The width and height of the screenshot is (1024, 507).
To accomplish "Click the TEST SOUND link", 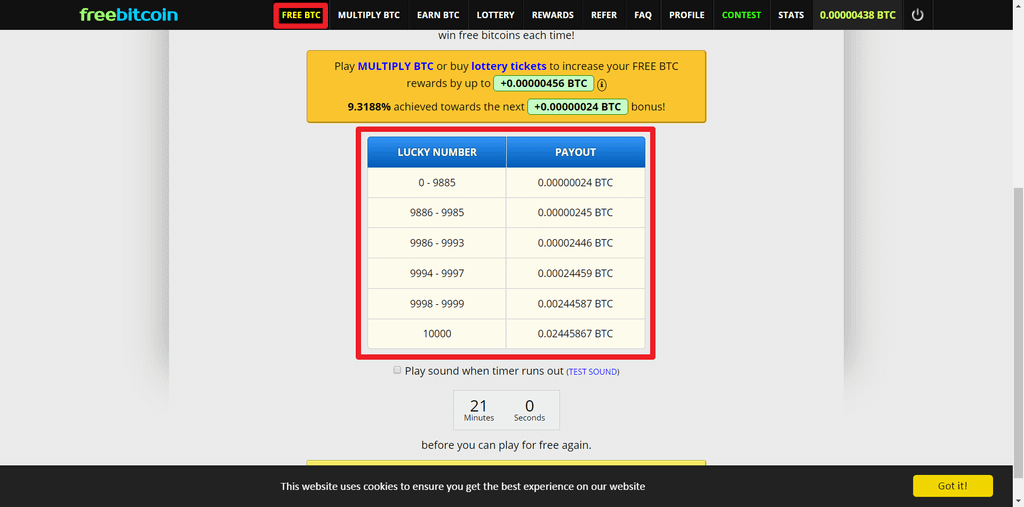I will pyautogui.click(x=593, y=372).
